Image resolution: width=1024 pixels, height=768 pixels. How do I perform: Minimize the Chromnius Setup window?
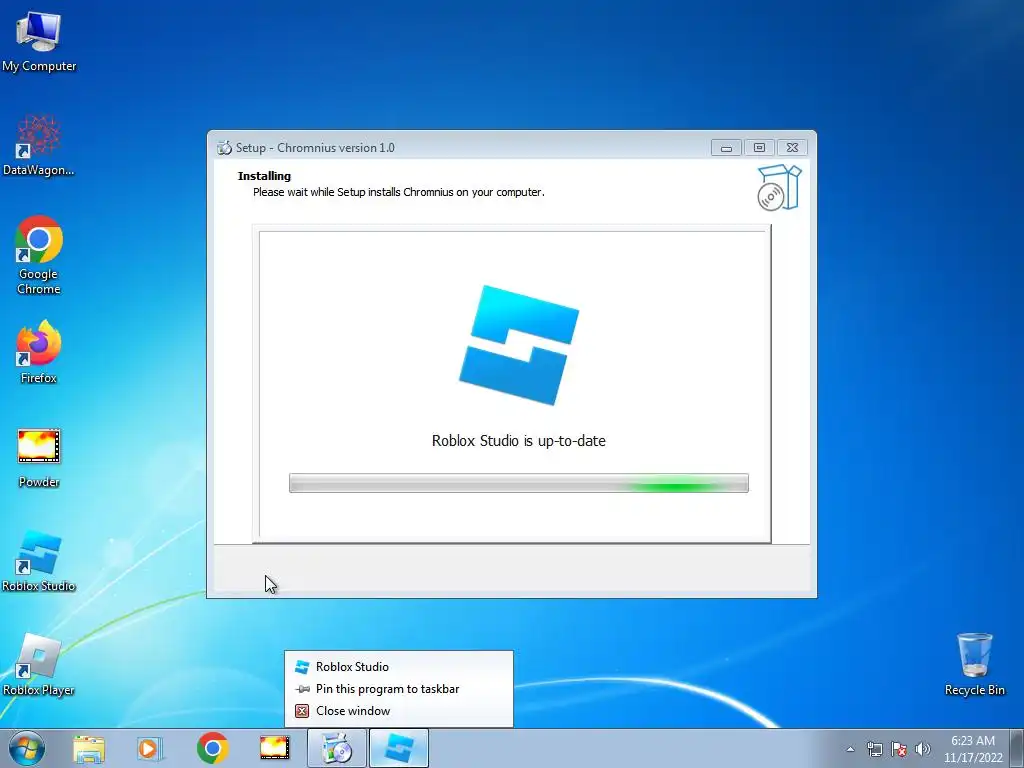[x=726, y=148]
